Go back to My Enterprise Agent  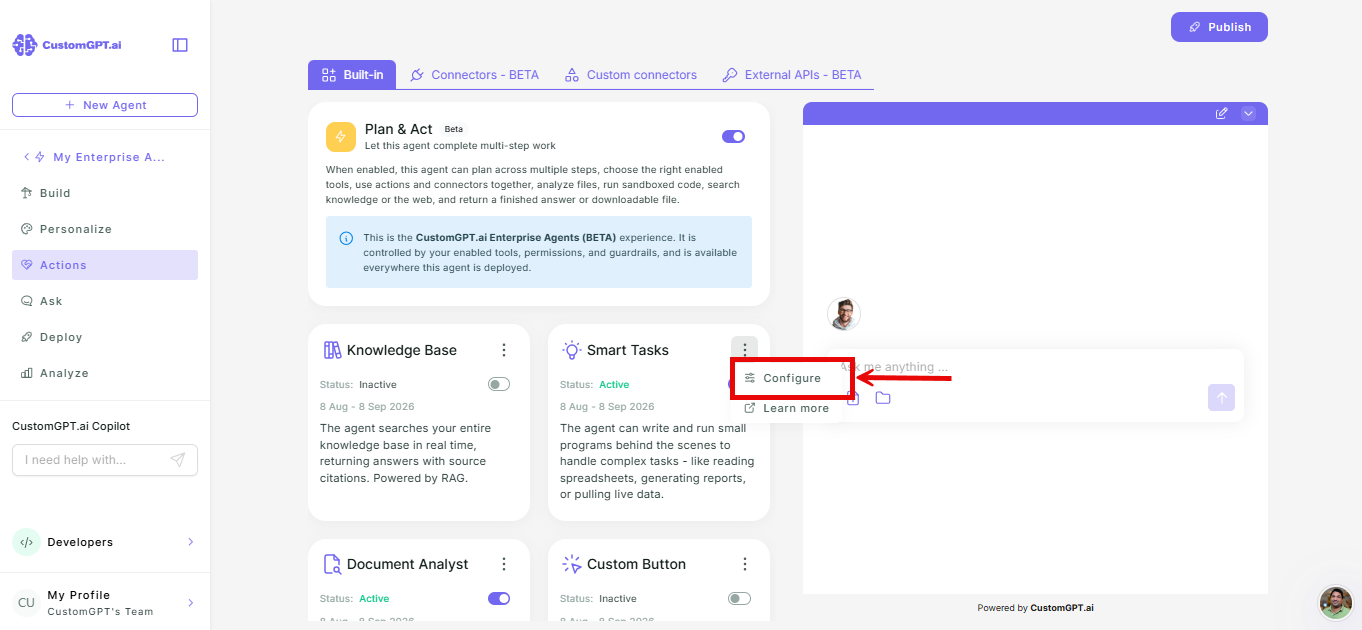pyautogui.click(x=94, y=157)
